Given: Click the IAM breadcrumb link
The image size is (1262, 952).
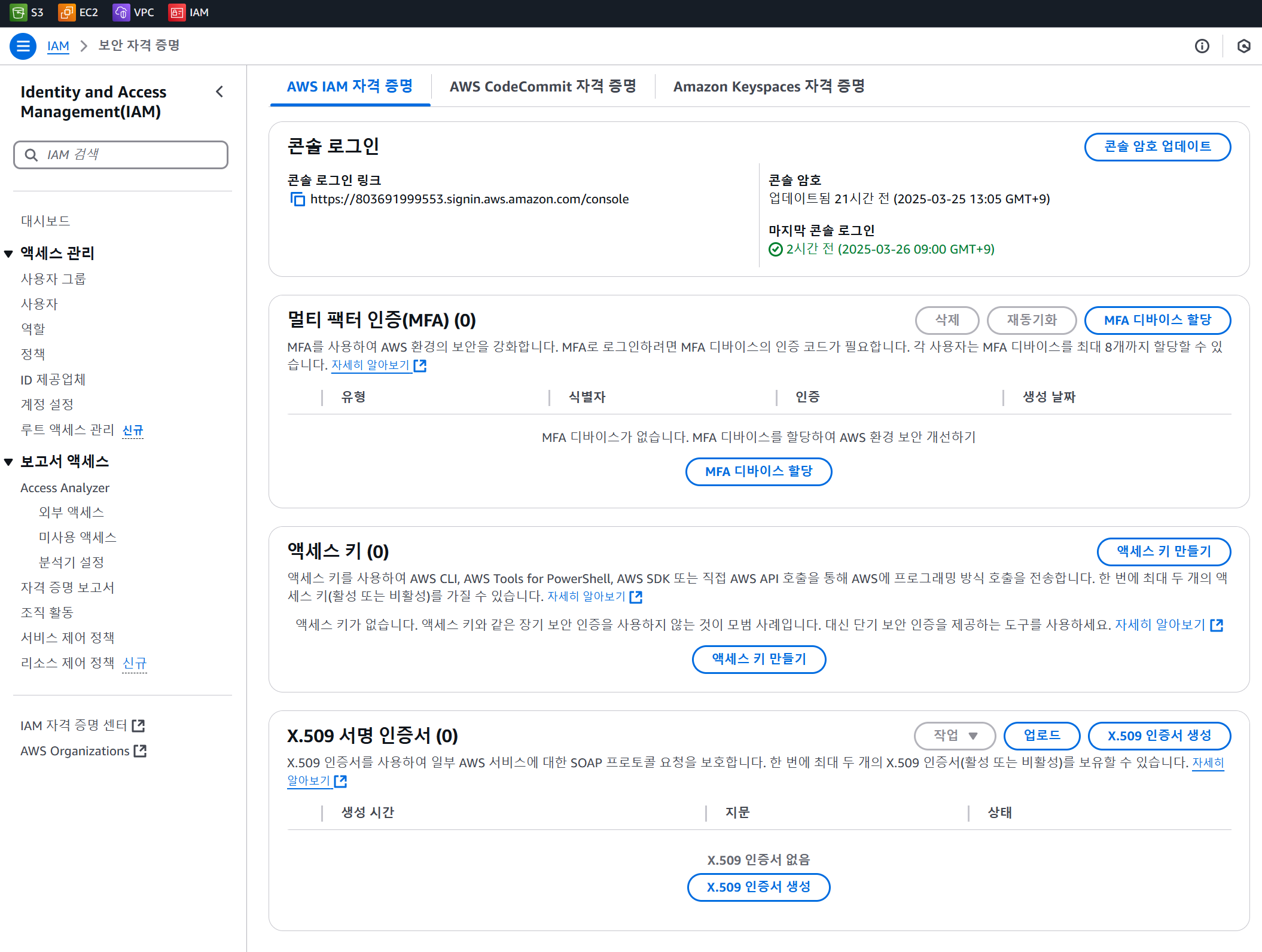Looking at the screenshot, I should coord(58,46).
